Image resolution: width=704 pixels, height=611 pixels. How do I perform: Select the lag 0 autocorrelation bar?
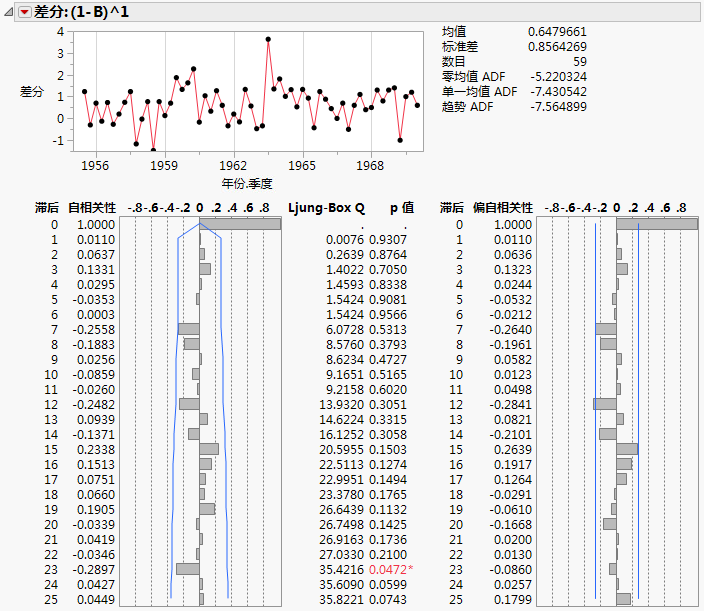[x=240, y=225]
